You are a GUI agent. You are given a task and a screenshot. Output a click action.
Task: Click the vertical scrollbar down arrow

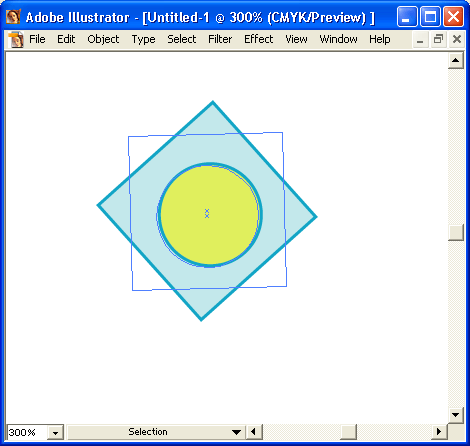click(456, 415)
